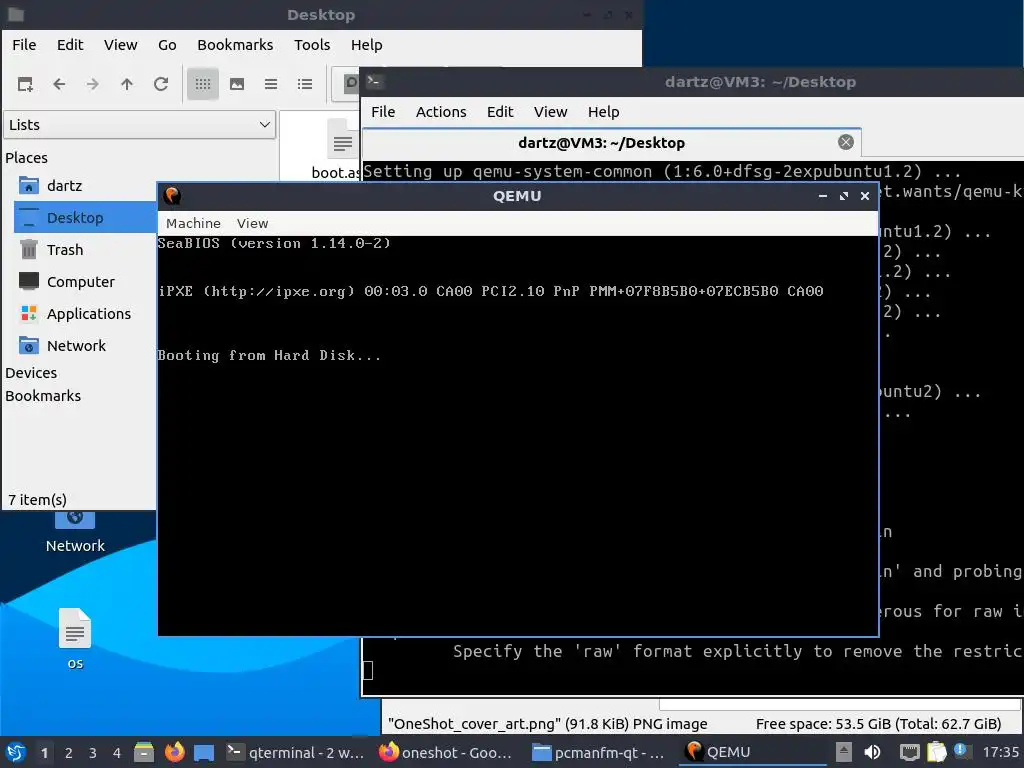Image resolution: width=1024 pixels, height=768 pixels.
Task: Open the Lubuntu start menu
Action: (16, 752)
